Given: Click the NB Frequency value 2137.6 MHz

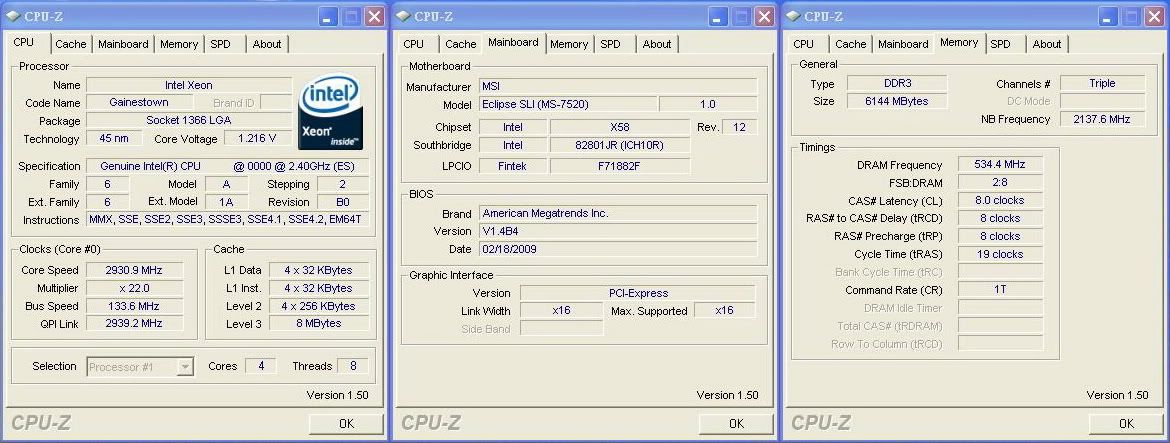Looking at the screenshot, I should click(1102, 119).
